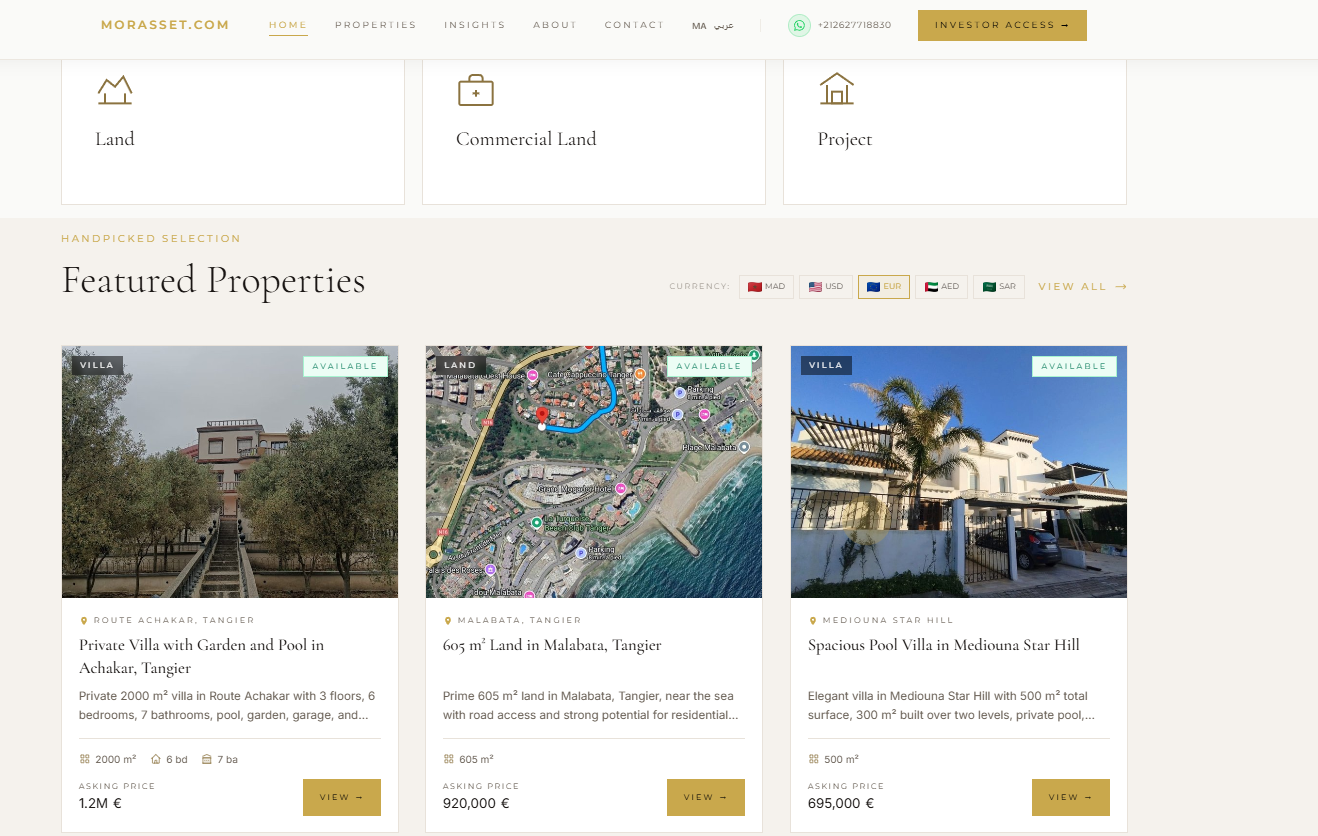Click the phone number +212627718830

point(854,25)
